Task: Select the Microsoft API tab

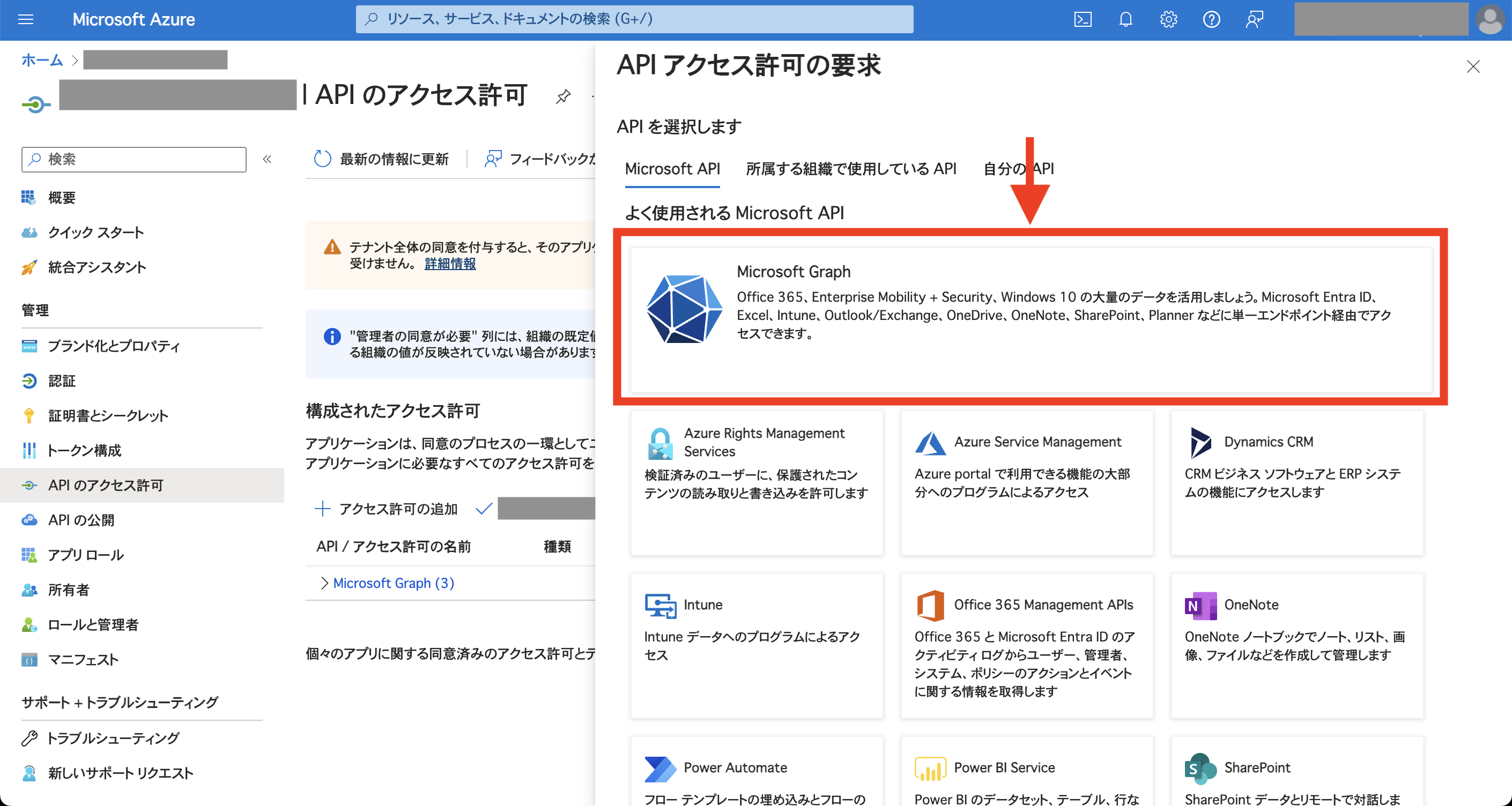Action: (x=672, y=169)
